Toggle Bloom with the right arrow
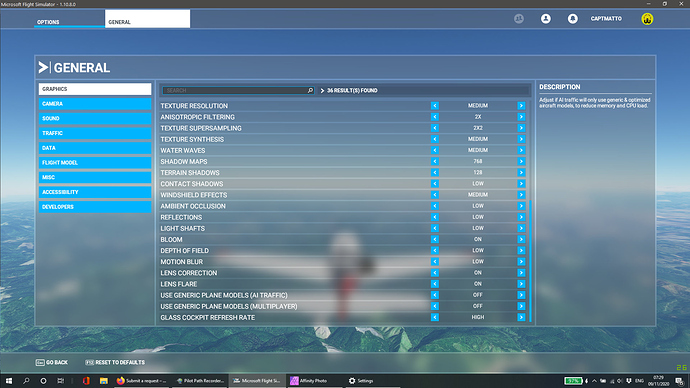Image resolution: width=690 pixels, height=388 pixels. tap(521, 239)
